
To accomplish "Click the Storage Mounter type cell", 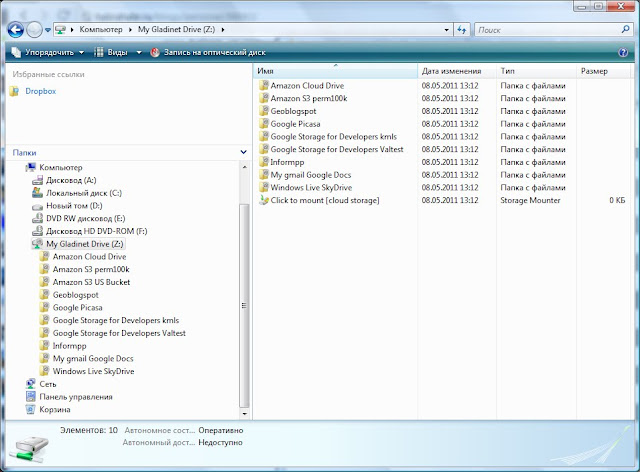I will (x=530, y=200).
